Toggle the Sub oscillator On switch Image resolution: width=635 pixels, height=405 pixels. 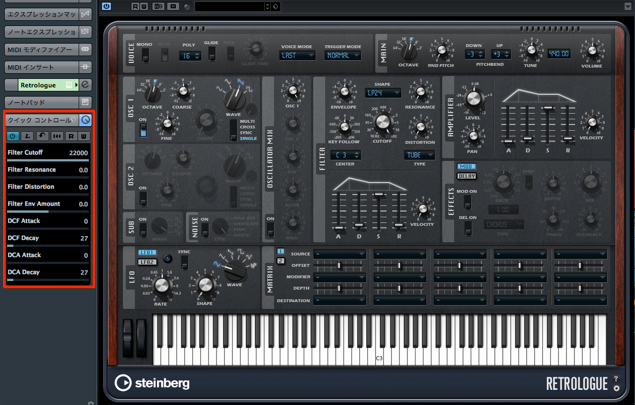point(143,230)
